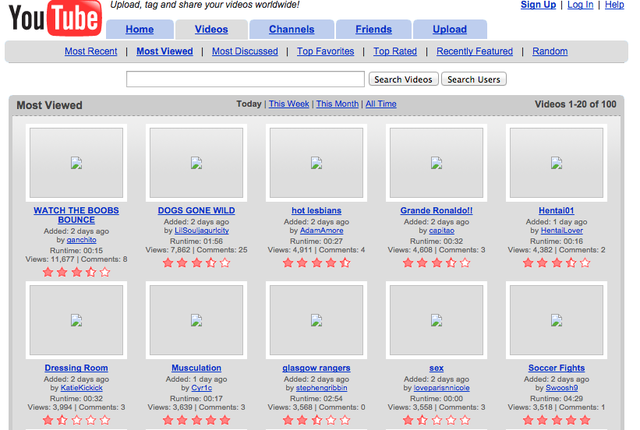Click fifth rating star under glasgow rangers
The height and width of the screenshot is (430, 640).
(345, 420)
